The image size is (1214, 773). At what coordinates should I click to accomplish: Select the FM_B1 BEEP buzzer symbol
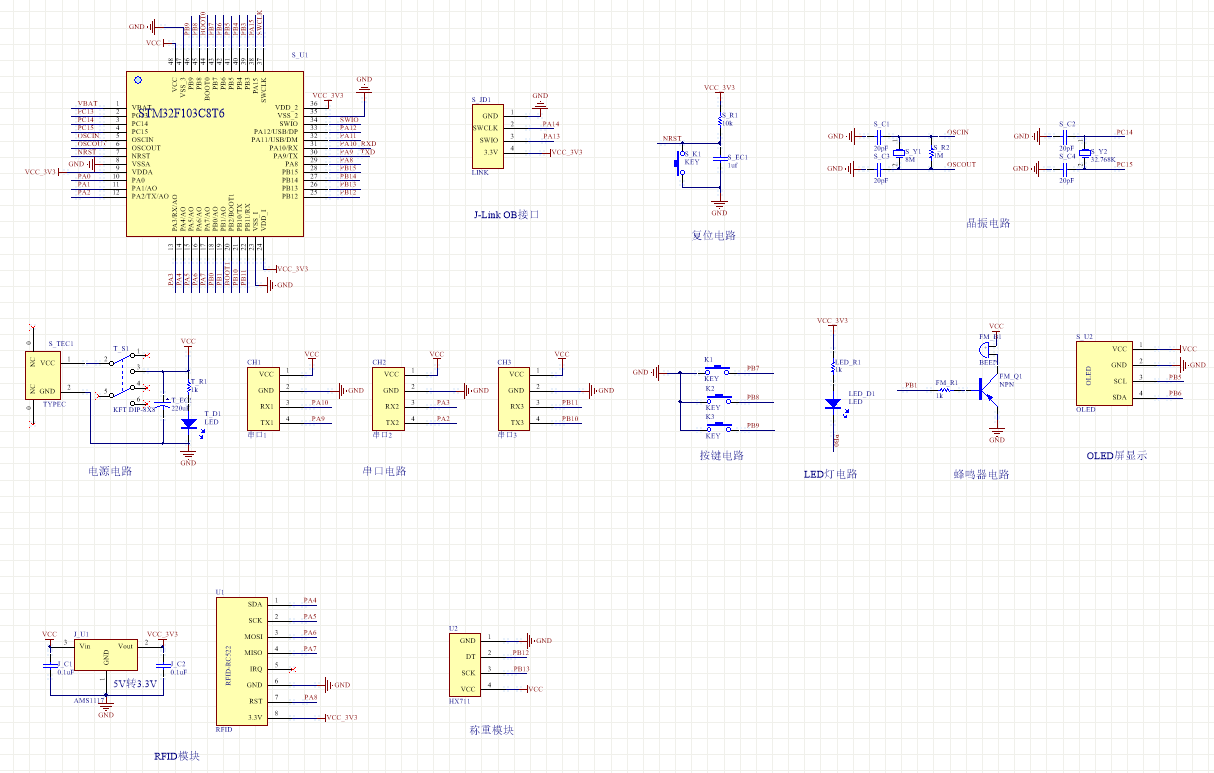[x=986, y=349]
